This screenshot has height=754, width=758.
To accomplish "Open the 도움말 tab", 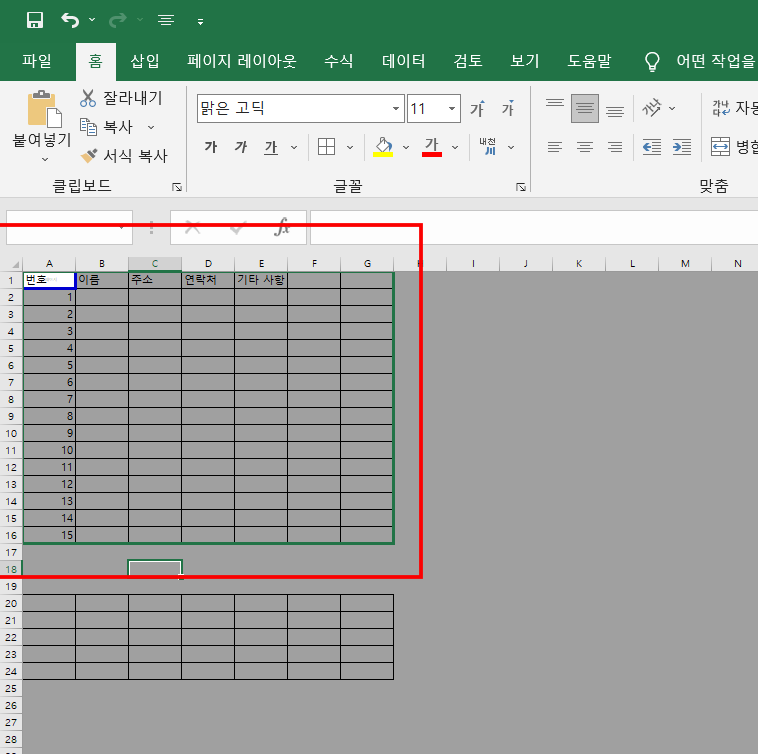I will point(589,61).
